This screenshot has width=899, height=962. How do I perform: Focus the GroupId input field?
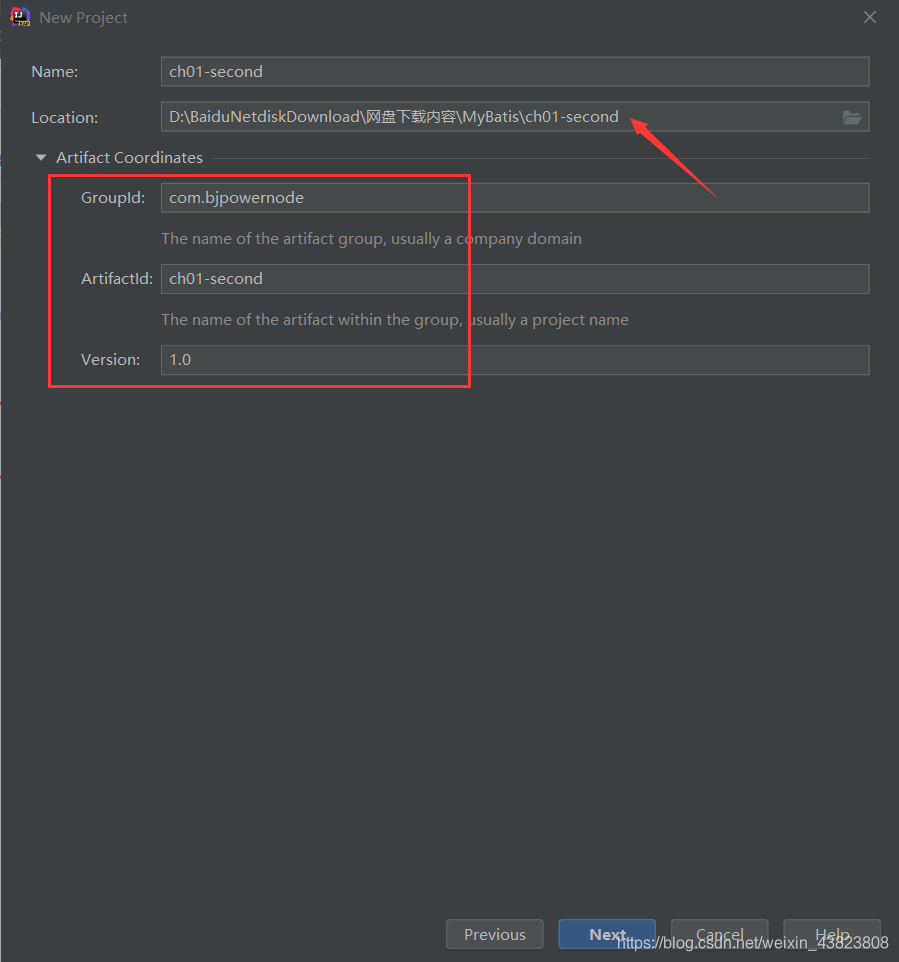click(514, 198)
